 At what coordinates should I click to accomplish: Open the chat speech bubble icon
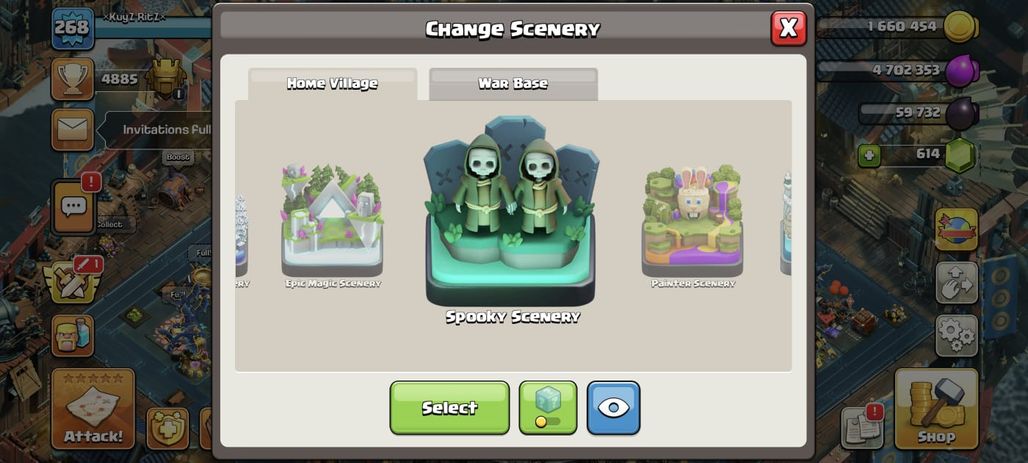pyautogui.click(x=73, y=207)
